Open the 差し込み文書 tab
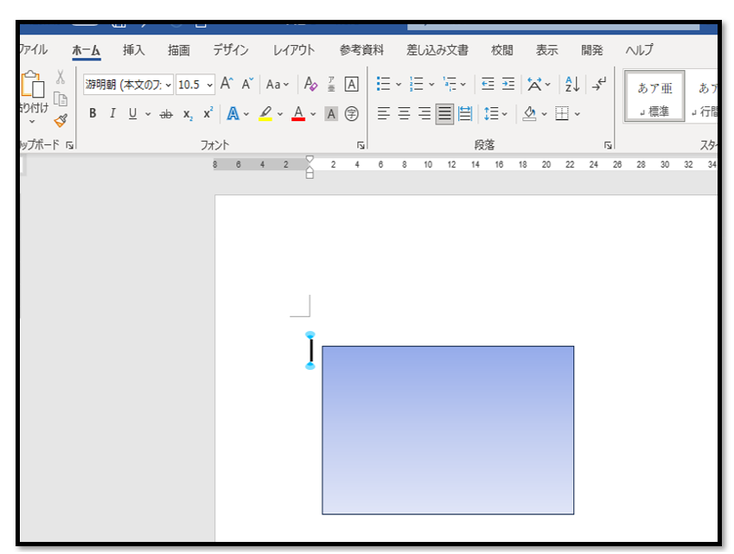The height and width of the screenshot is (554, 734). [437, 50]
